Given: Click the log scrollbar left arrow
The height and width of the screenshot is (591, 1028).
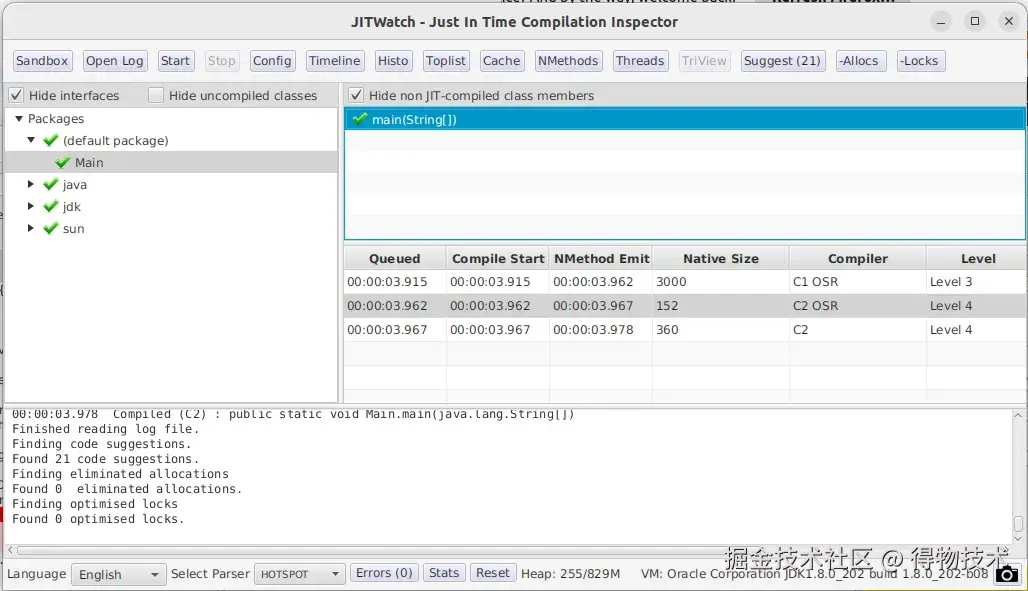Looking at the screenshot, I should point(10,550).
